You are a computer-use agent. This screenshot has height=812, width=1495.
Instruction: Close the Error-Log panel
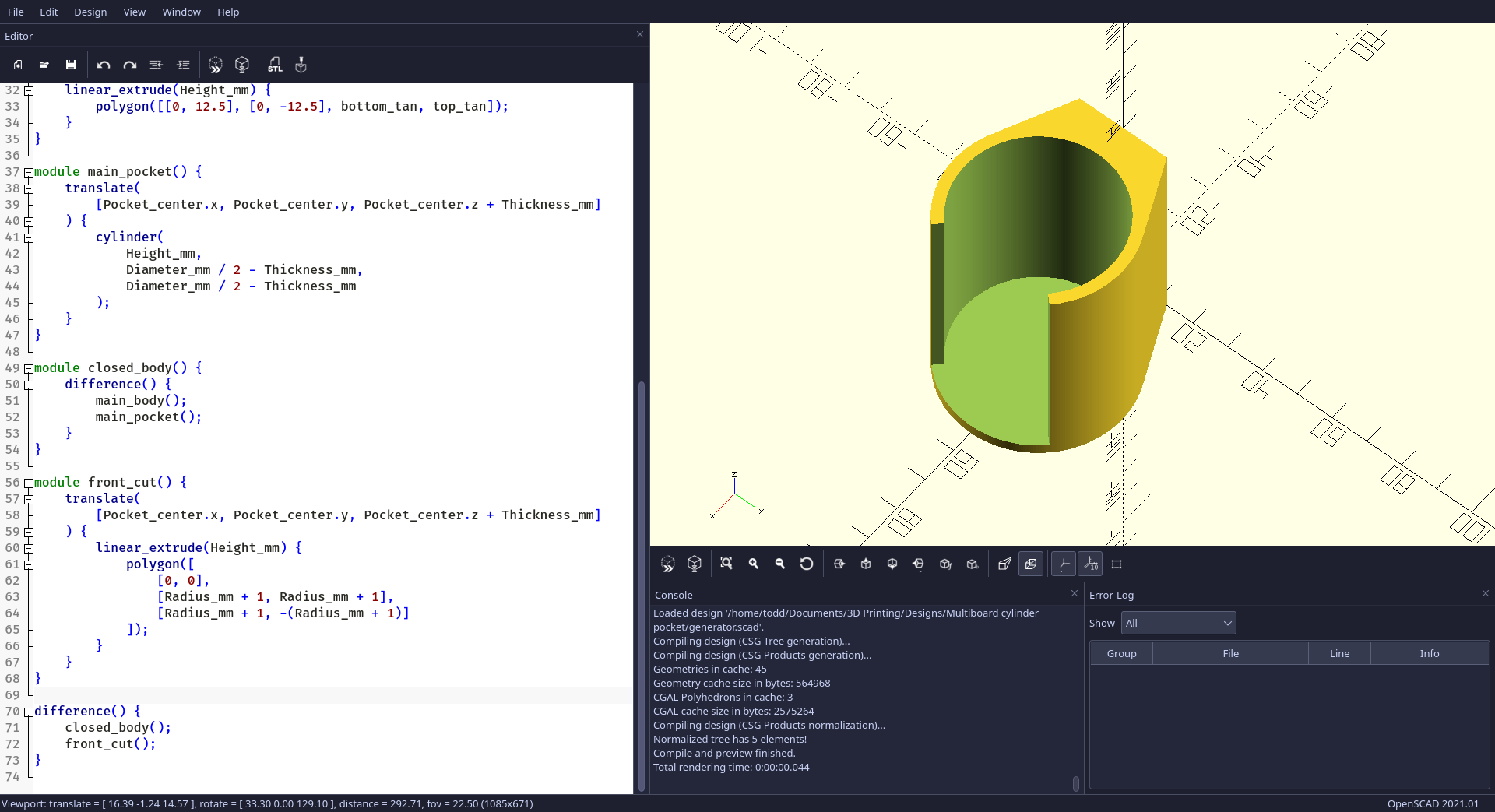click(x=1486, y=593)
